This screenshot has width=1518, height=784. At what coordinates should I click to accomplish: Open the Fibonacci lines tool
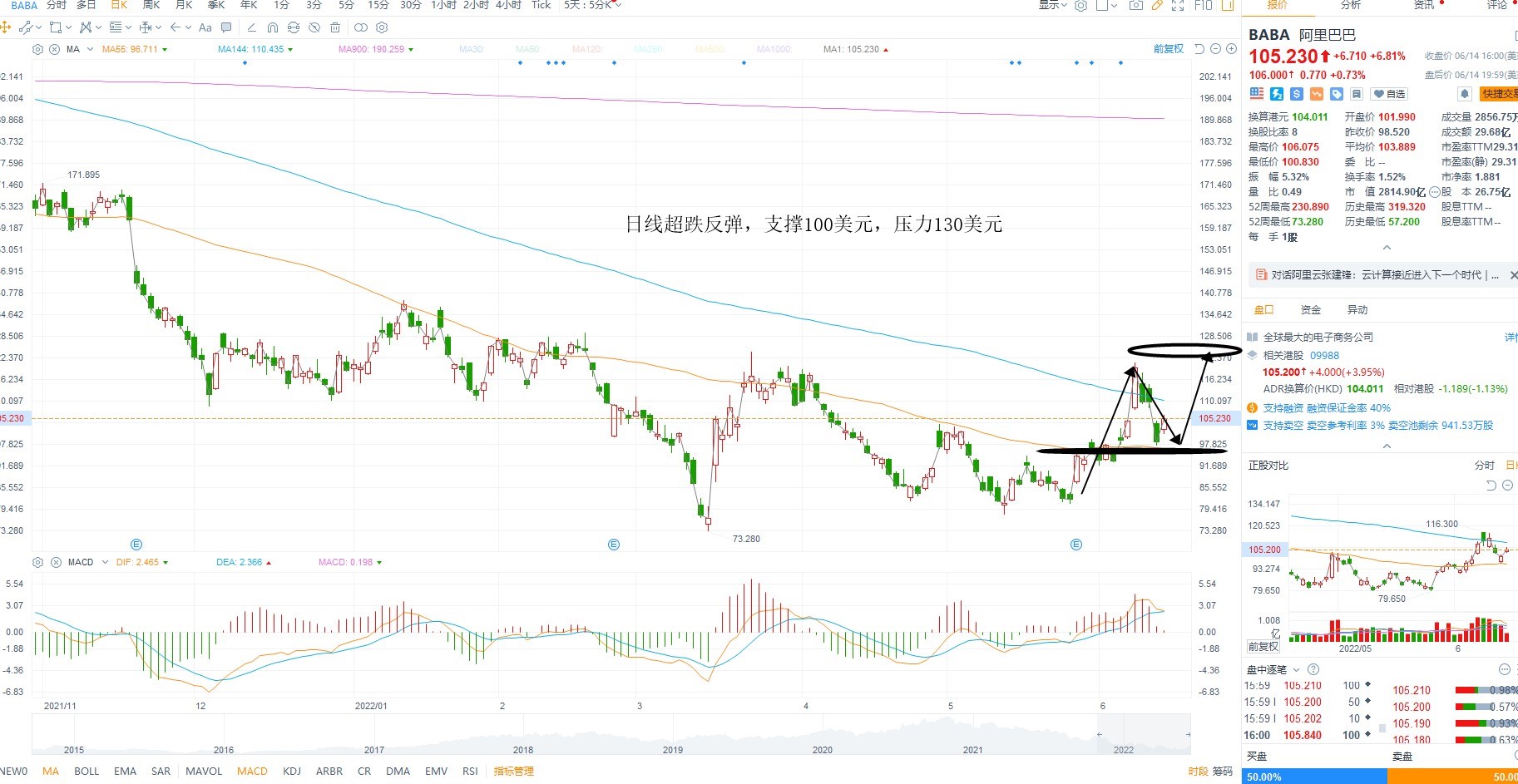pos(116,27)
